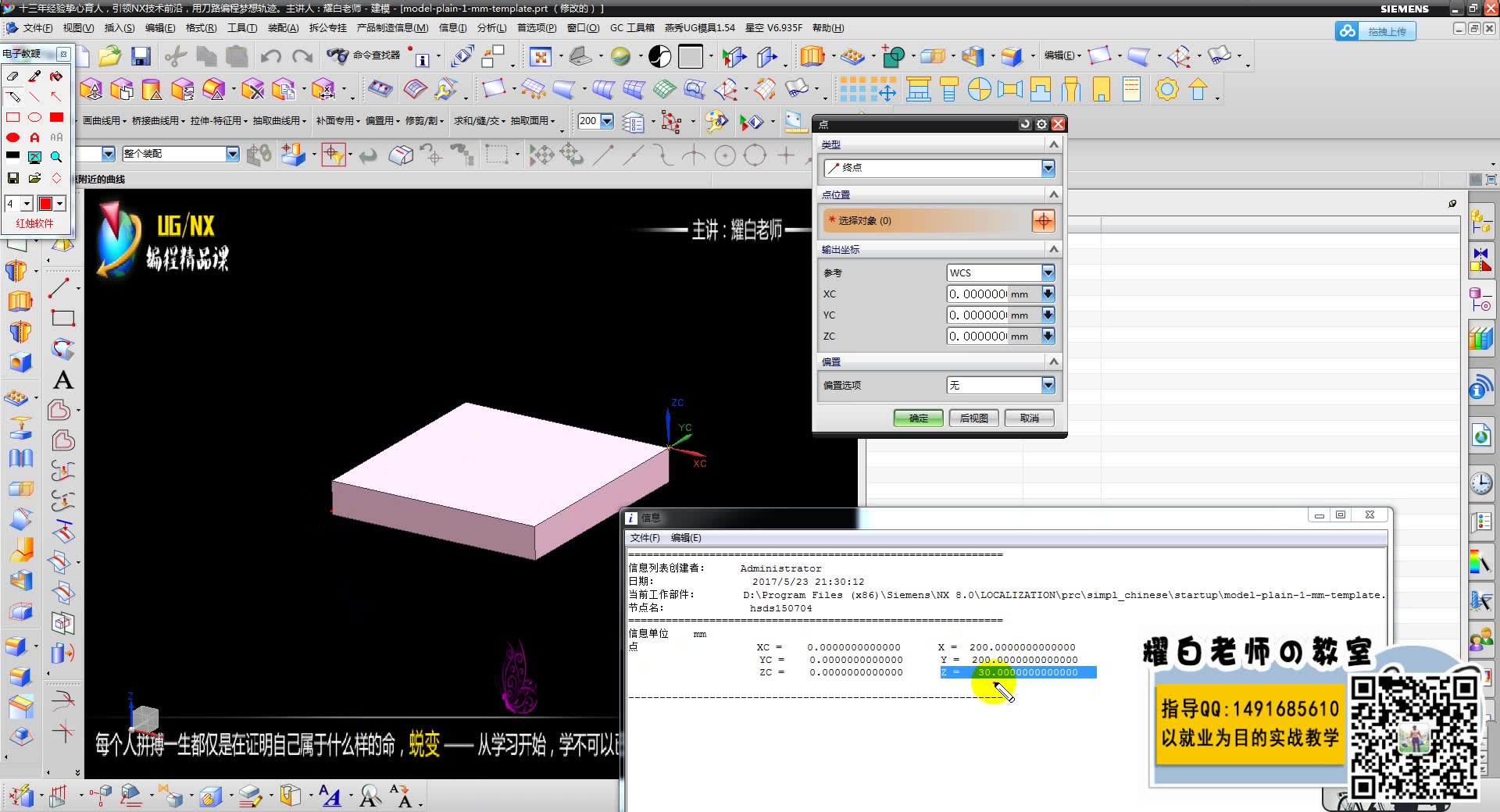Click the 取消 button
1500x812 pixels.
point(1030,418)
